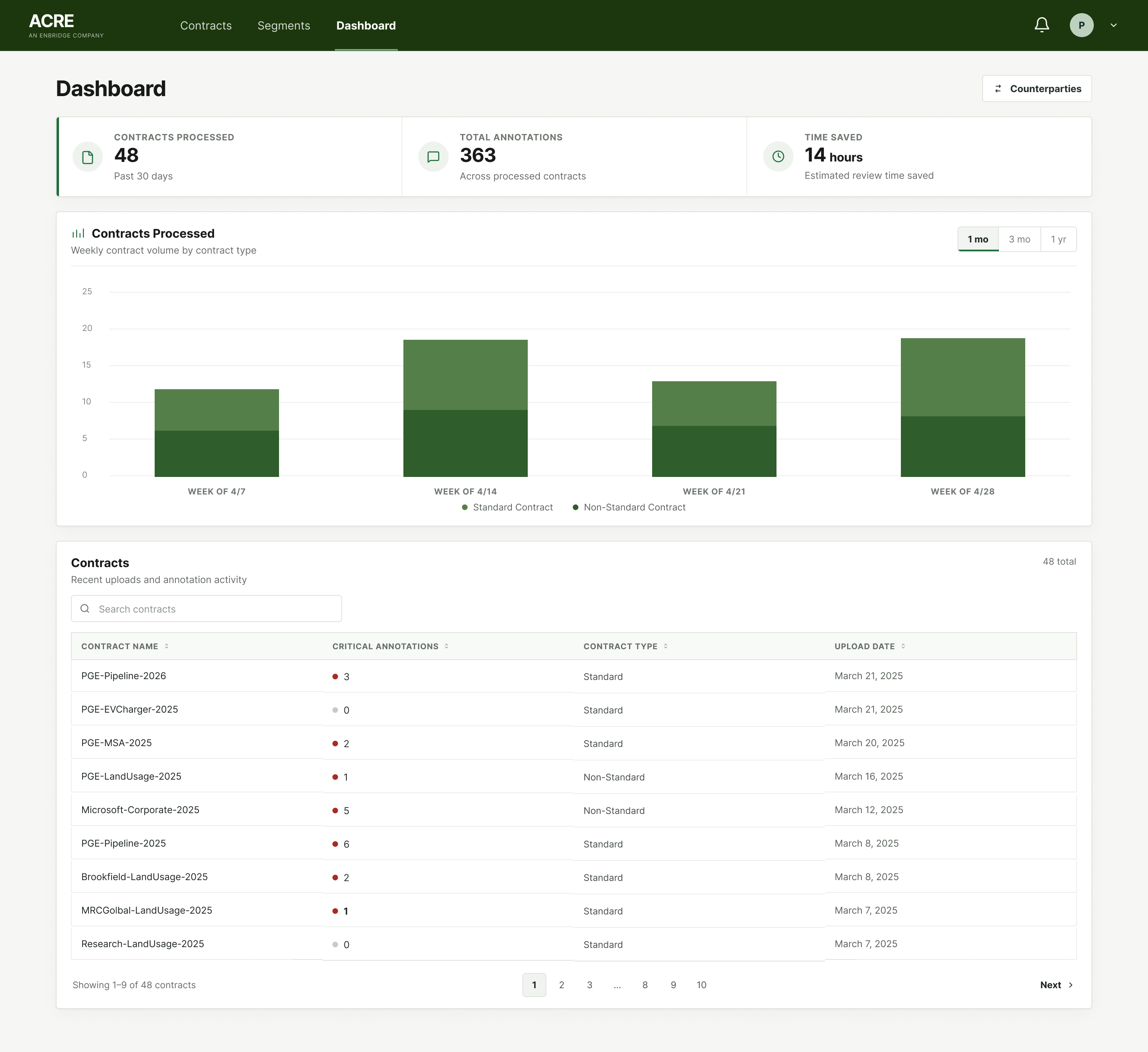This screenshot has height=1052, width=1148.
Task: Open the MRCGolbal-LandUsage-2025 contract
Action: click(146, 911)
